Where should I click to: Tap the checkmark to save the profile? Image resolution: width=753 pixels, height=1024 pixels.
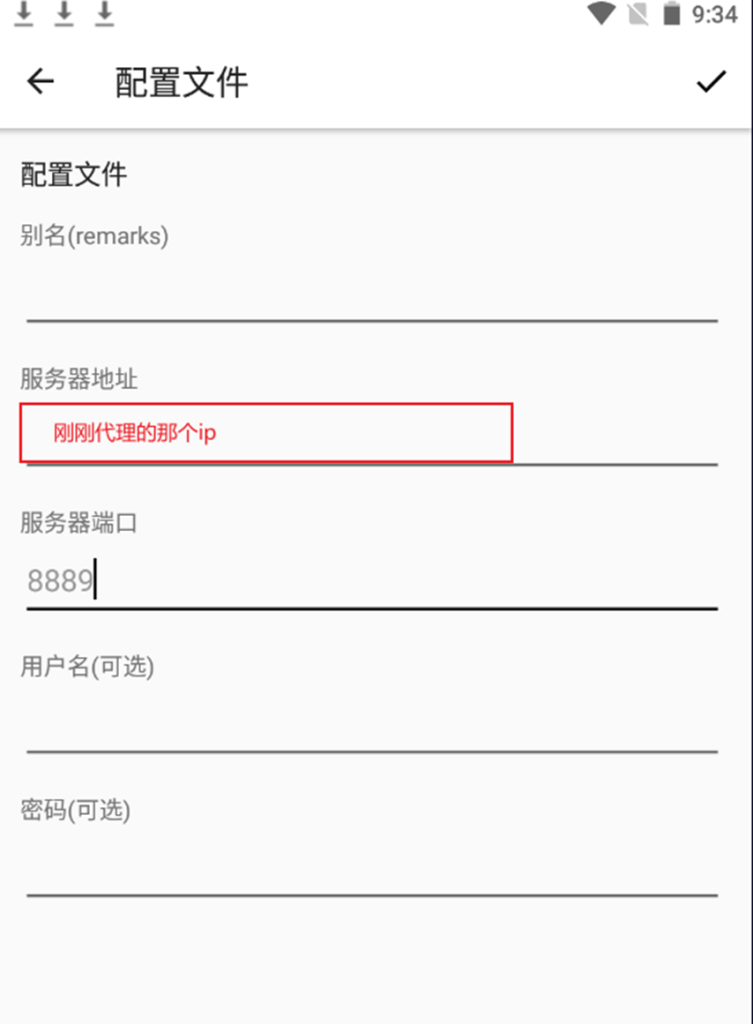(x=712, y=81)
